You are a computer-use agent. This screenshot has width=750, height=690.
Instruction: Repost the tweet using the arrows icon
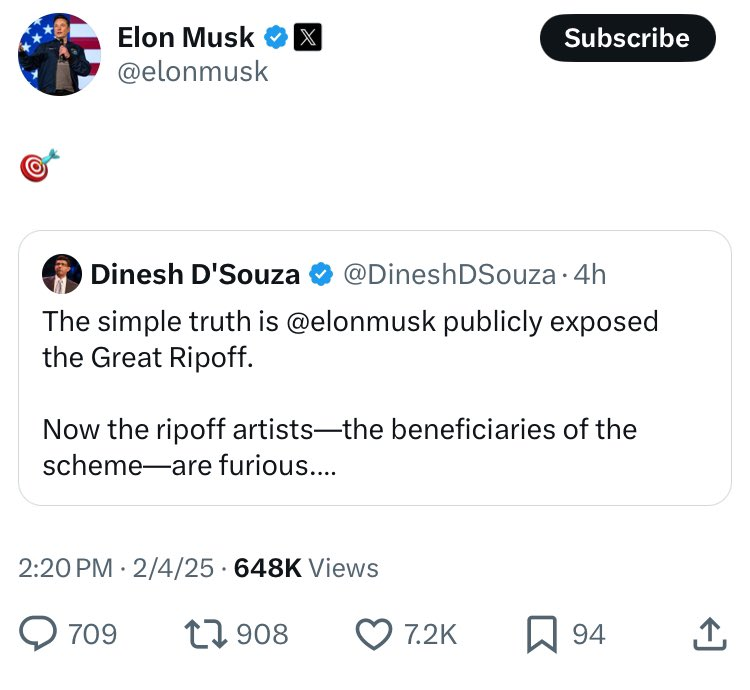click(207, 633)
